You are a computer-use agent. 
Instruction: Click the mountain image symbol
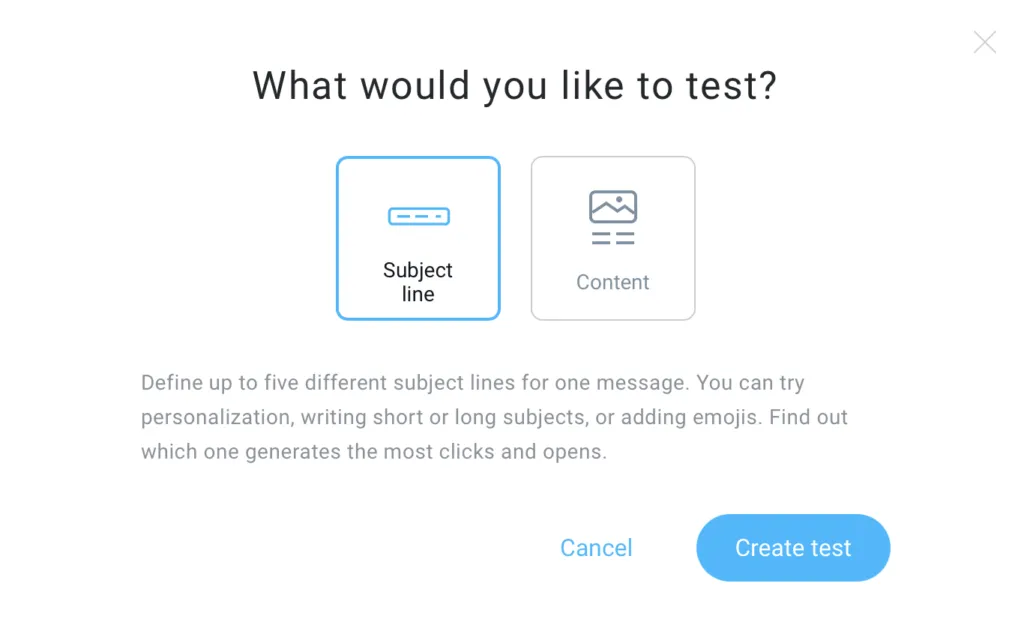(x=613, y=207)
